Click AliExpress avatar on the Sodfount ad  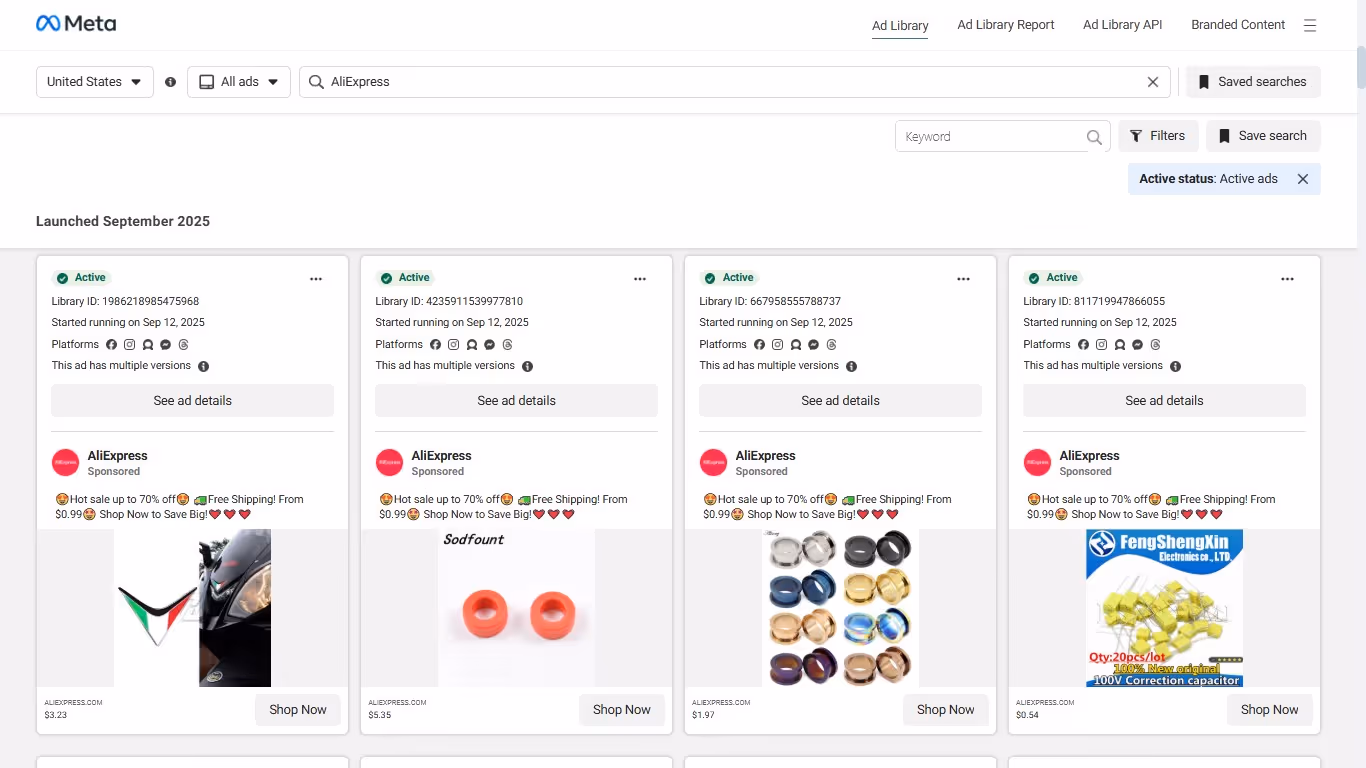coord(389,462)
